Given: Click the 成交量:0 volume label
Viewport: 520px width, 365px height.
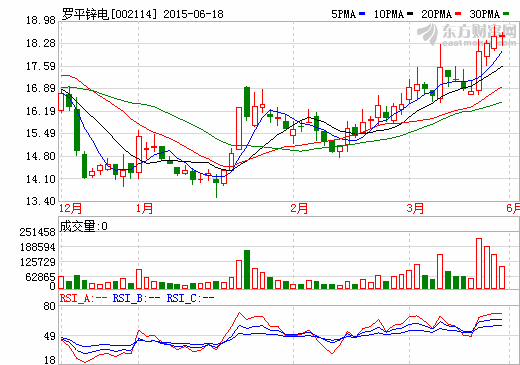Looking at the screenshot, I should click(x=84, y=226).
